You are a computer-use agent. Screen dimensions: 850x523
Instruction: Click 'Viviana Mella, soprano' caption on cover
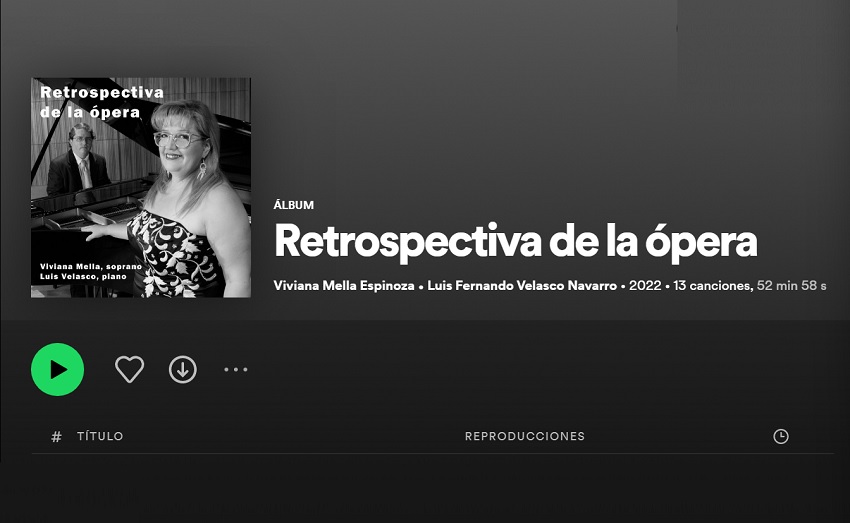click(91, 267)
